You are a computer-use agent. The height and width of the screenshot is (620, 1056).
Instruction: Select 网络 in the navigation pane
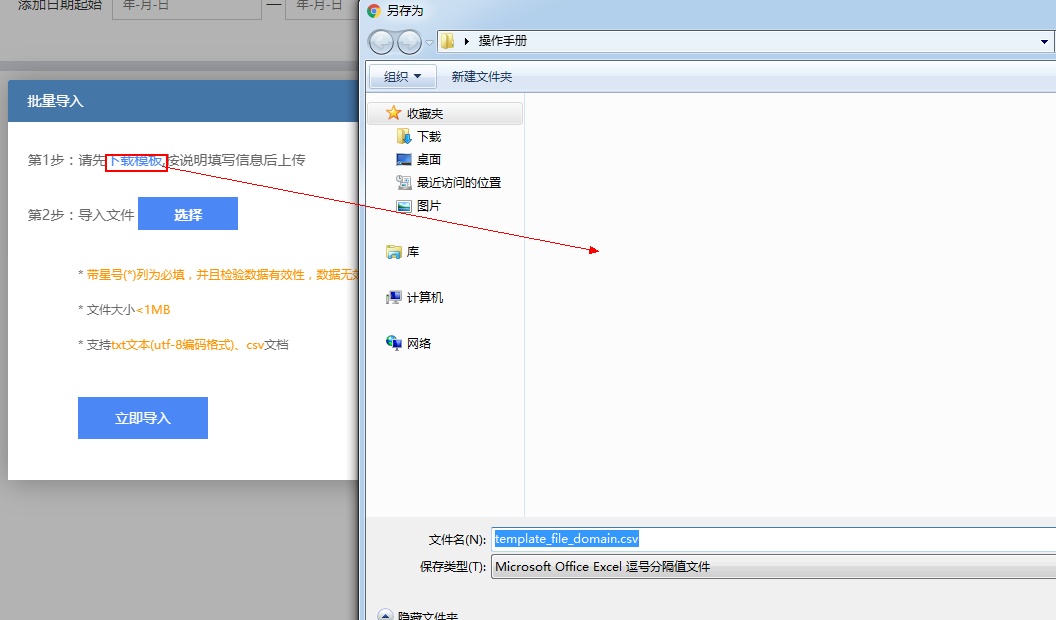point(418,343)
